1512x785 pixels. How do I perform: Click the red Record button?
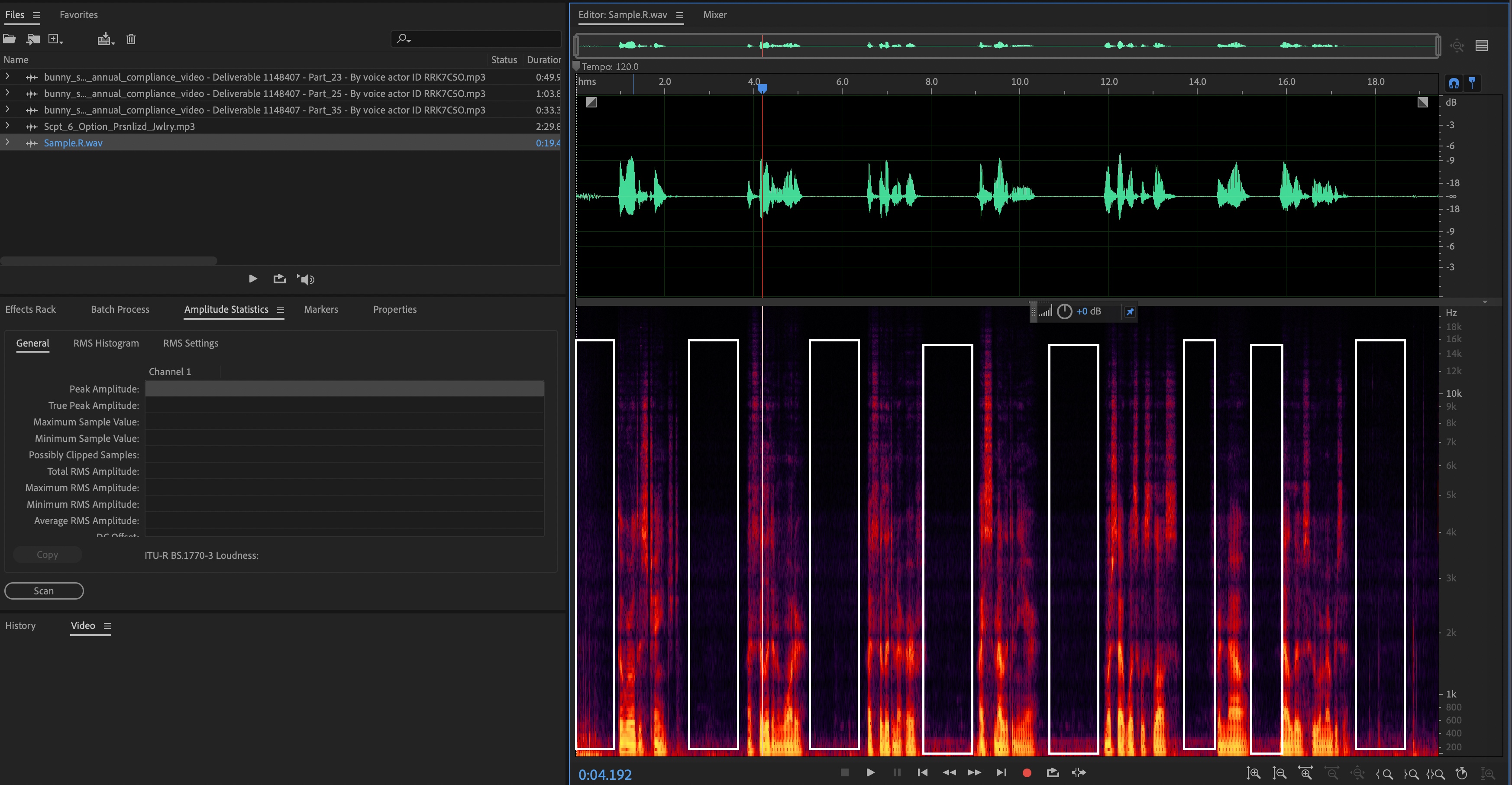click(x=1027, y=773)
